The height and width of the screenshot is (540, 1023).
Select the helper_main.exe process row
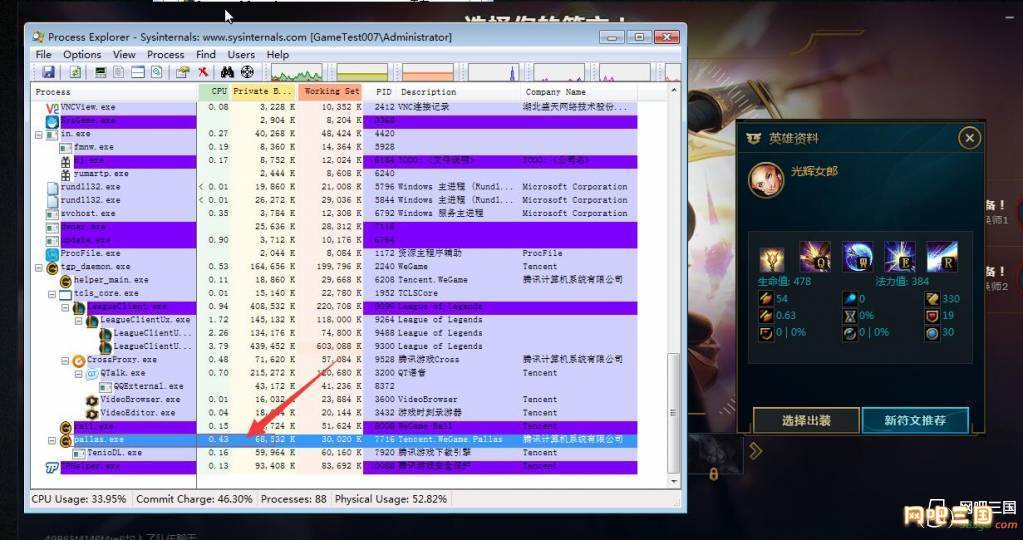pos(334,280)
